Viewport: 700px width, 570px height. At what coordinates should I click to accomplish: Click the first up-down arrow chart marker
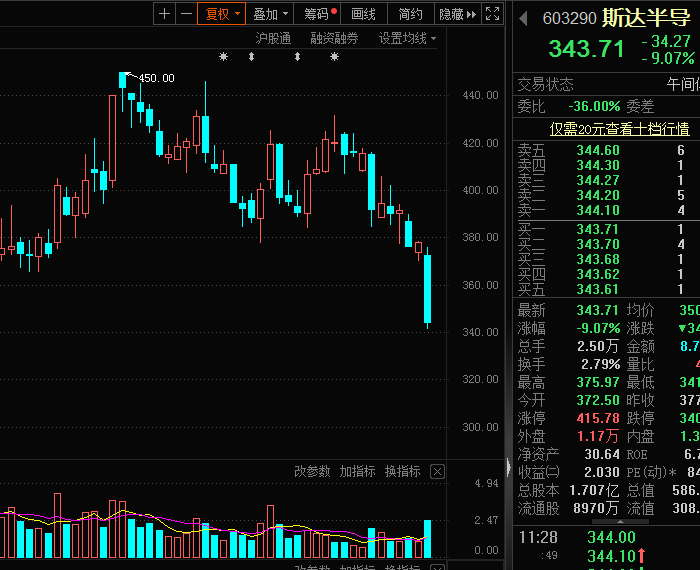(252, 57)
